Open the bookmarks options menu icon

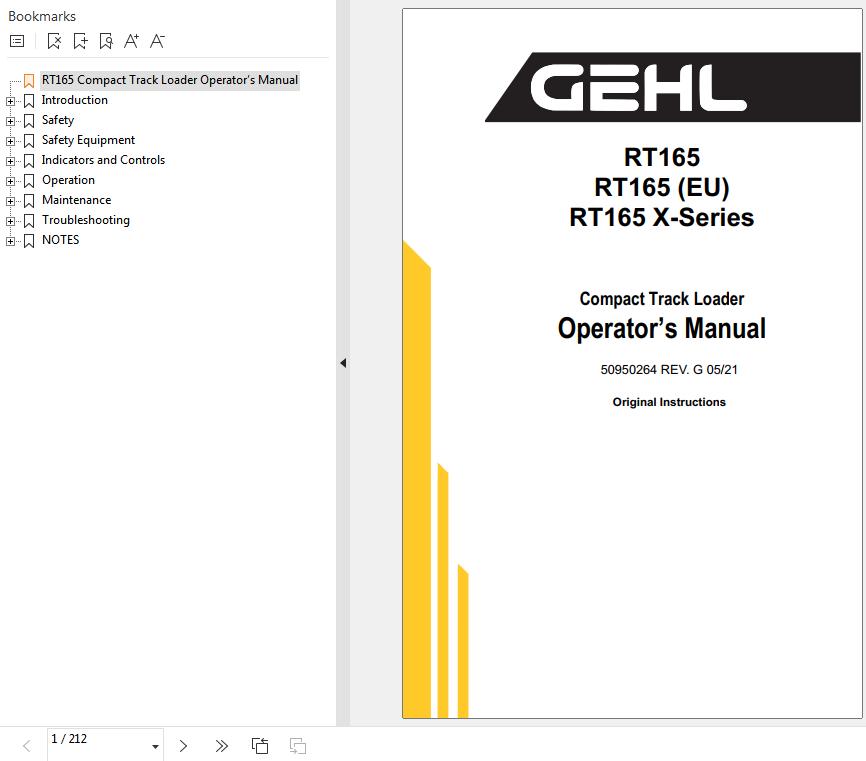(x=17, y=41)
